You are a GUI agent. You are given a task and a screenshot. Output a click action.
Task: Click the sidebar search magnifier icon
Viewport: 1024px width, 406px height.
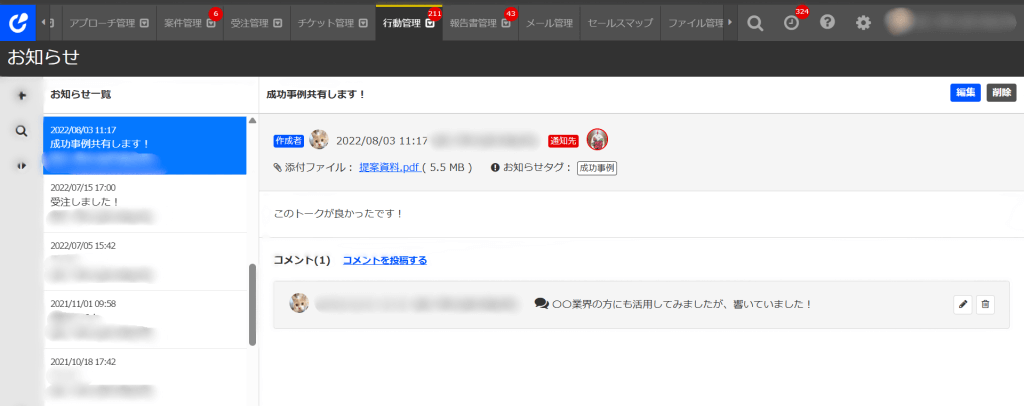point(21,130)
